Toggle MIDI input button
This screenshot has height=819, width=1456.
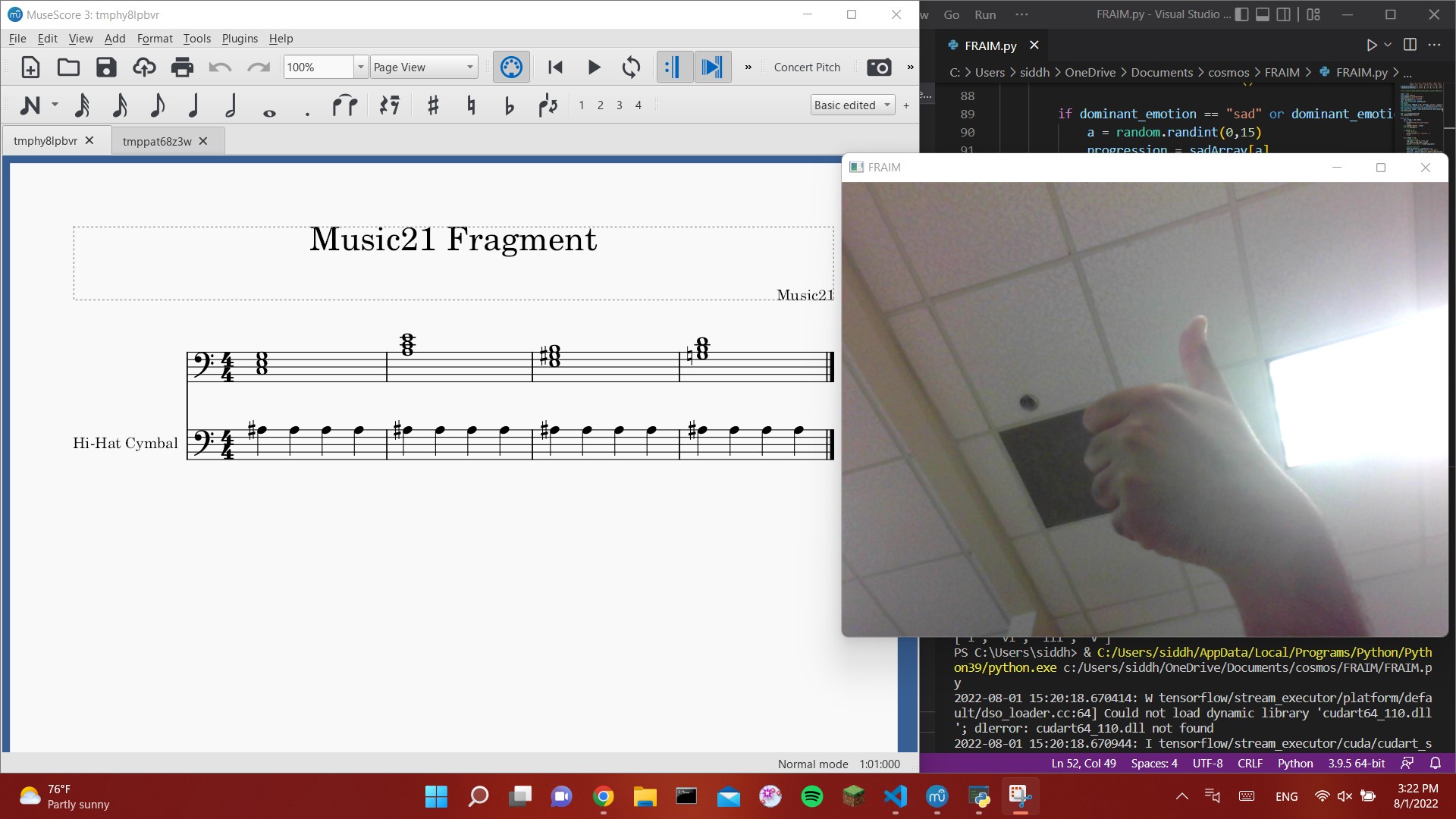[x=511, y=67]
